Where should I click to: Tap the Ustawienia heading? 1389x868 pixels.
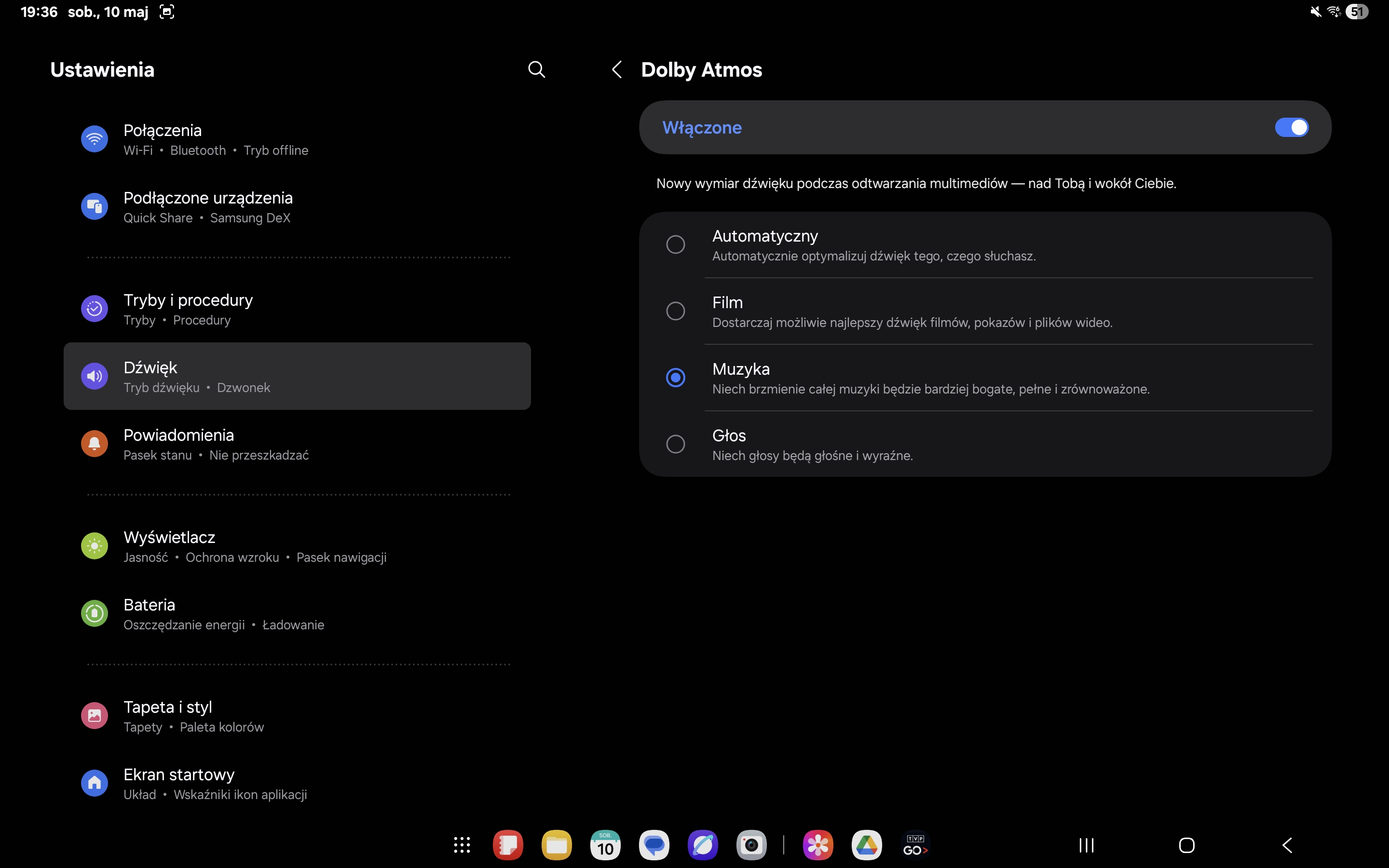click(x=102, y=69)
